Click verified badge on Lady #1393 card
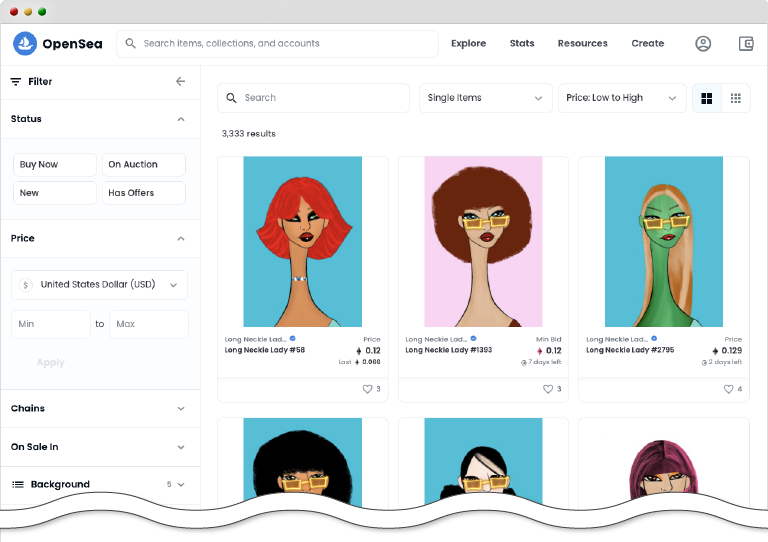This screenshot has width=768, height=542. tap(474, 338)
